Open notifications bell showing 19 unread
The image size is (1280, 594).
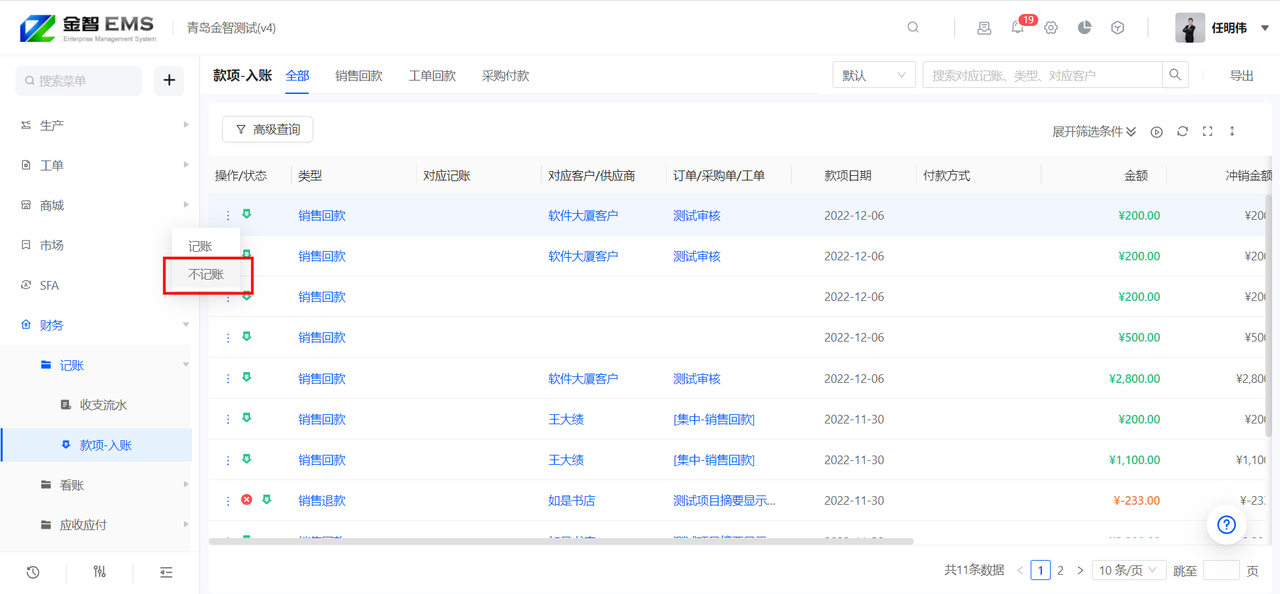point(1018,28)
